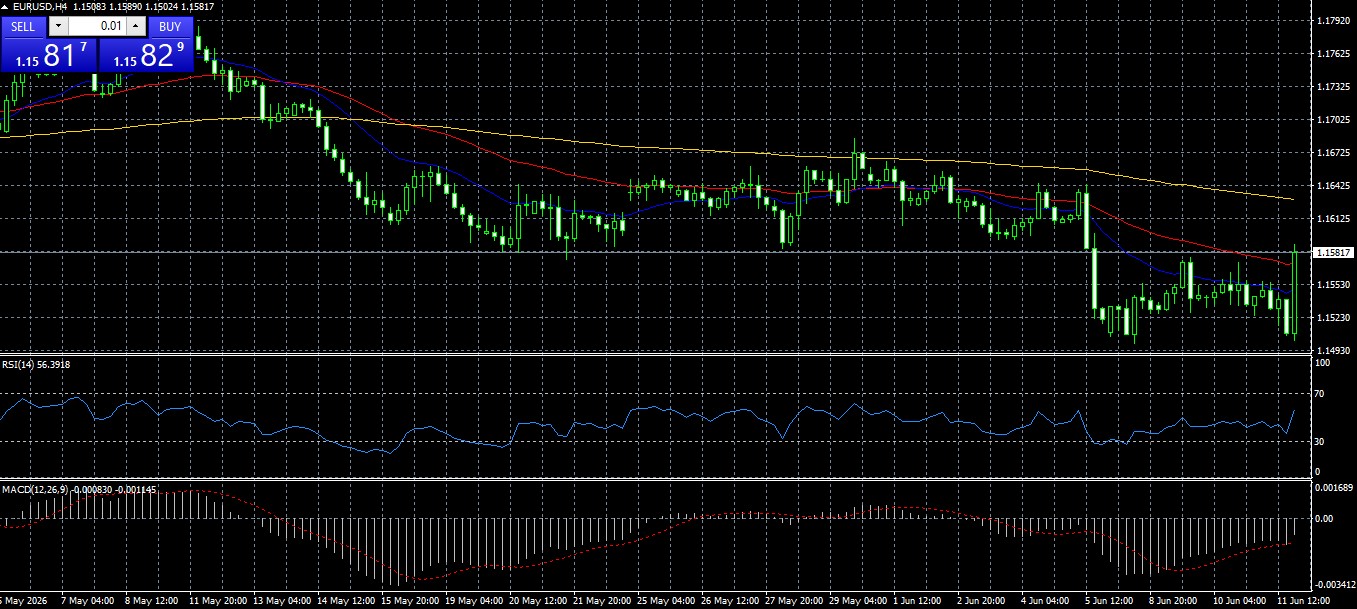This screenshot has height=609, width=1357.
Task: Click the RSI 70 level scale label
Action: tap(1321, 394)
